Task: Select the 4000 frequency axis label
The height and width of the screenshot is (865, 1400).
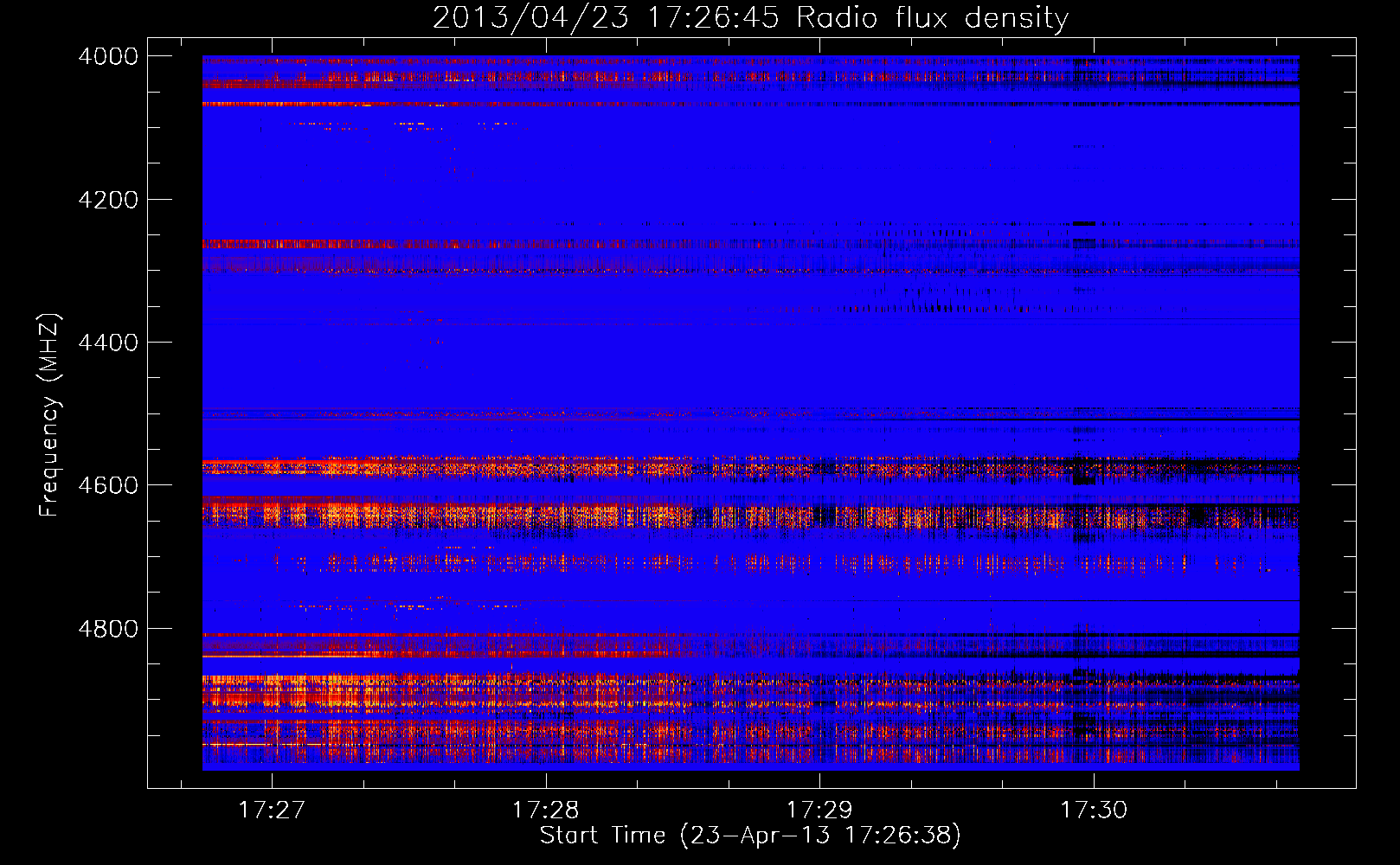Action: (x=108, y=56)
